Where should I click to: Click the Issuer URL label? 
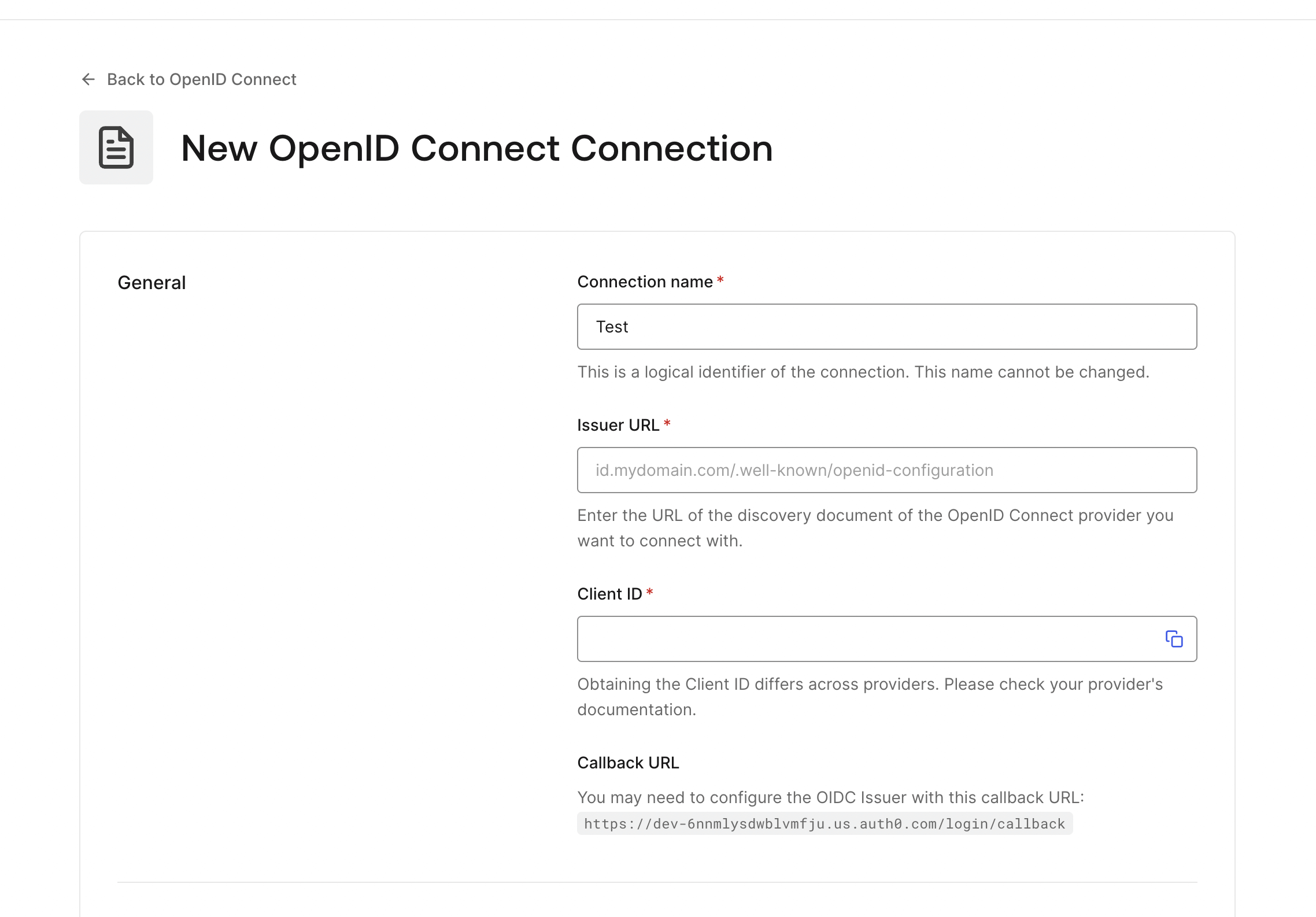(x=618, y=425)
